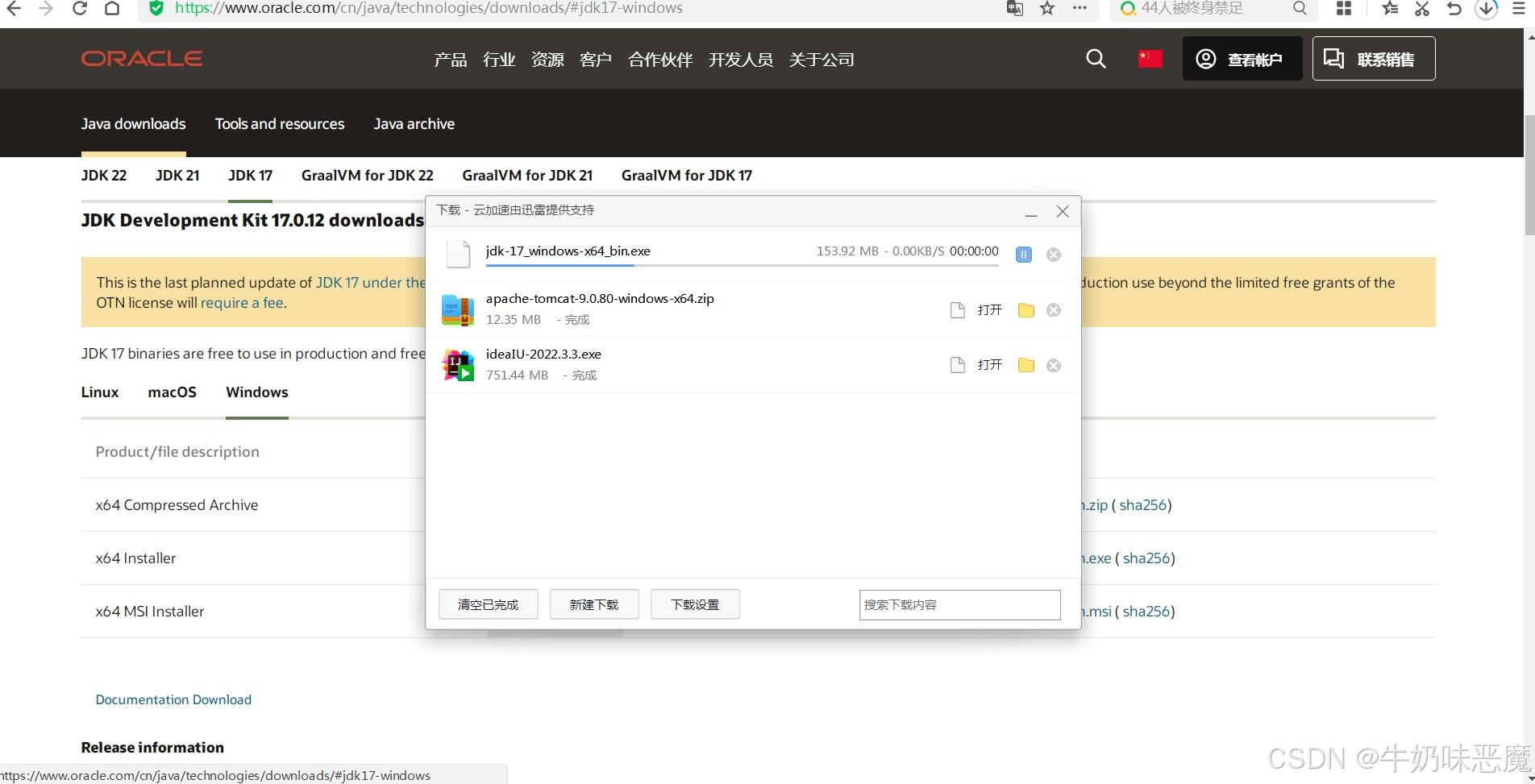Select GraalVM for JDK 17 tab
Screen dimensions: 1535x784
(x=687, y=176)
